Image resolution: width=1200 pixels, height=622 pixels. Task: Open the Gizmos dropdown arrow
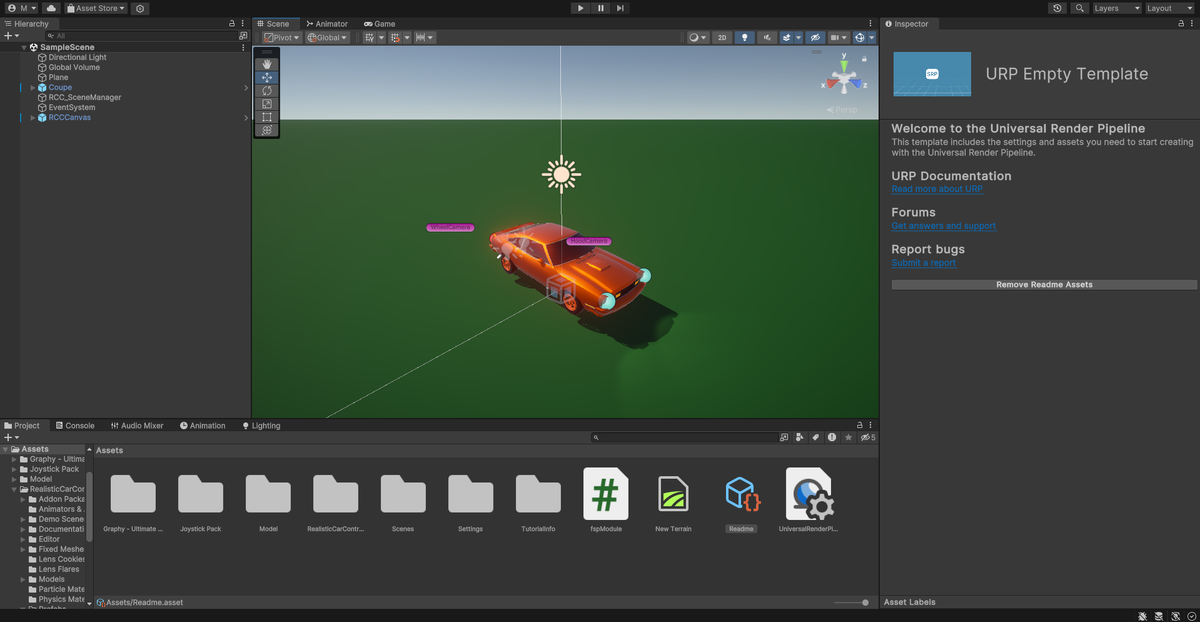(x=872, y=37)
